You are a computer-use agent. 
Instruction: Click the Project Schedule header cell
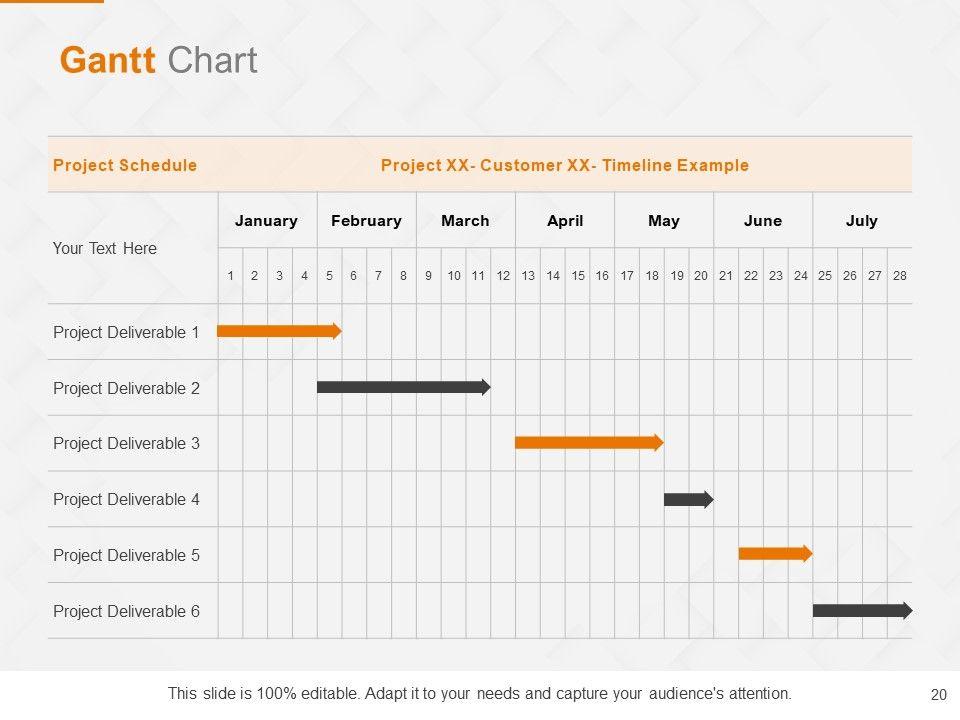tap(125, 165)
